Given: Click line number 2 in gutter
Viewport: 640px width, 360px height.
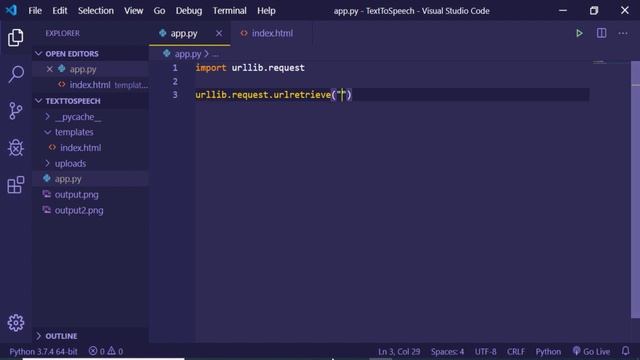Looking at the screenshot, I should click(x=175, y=81).
